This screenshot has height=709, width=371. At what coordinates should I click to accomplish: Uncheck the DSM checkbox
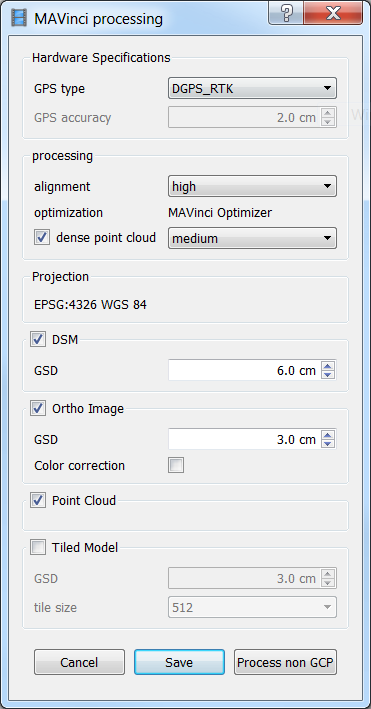[x=38, y=339]
